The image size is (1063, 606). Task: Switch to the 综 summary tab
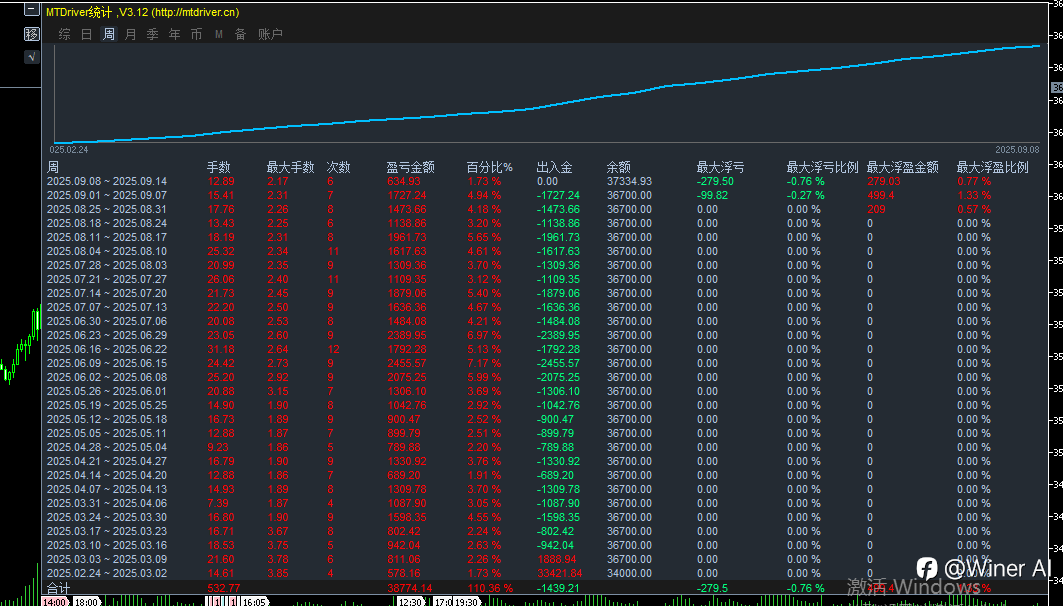coord(64,34)
